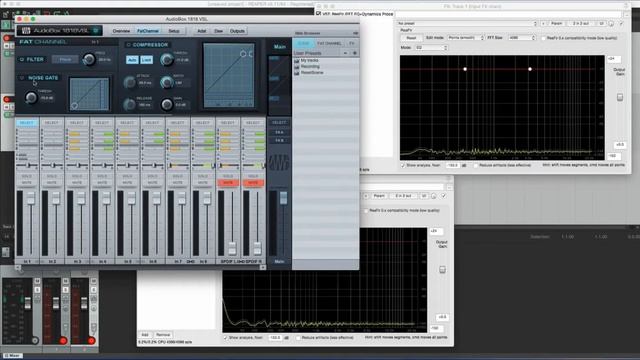Screen dimensions: 640x360
Task: Click the noise gate curve graph
Action: pyautogui.click(x=89, y=94)
